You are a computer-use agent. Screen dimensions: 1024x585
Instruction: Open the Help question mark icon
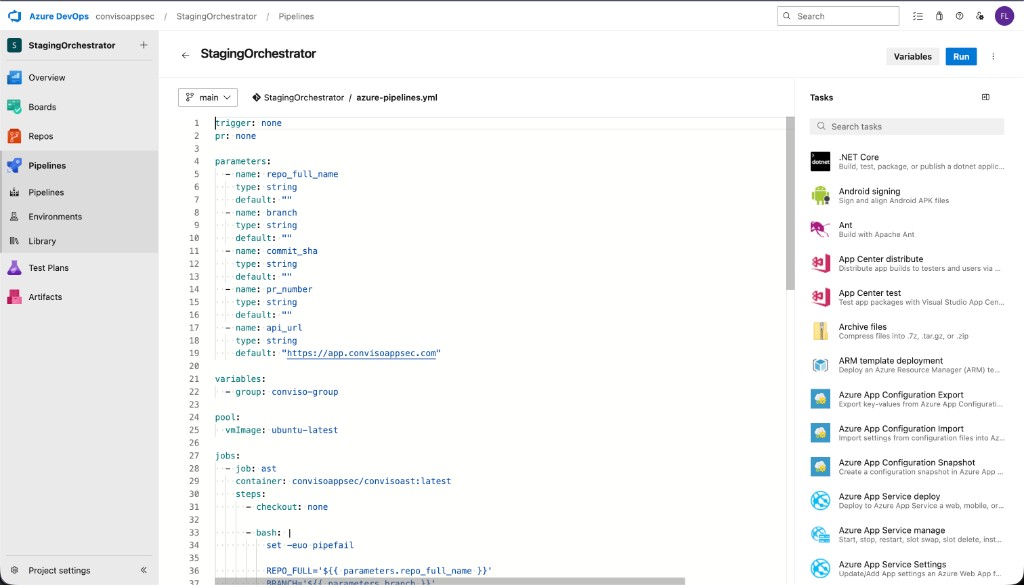click(957, 15)
